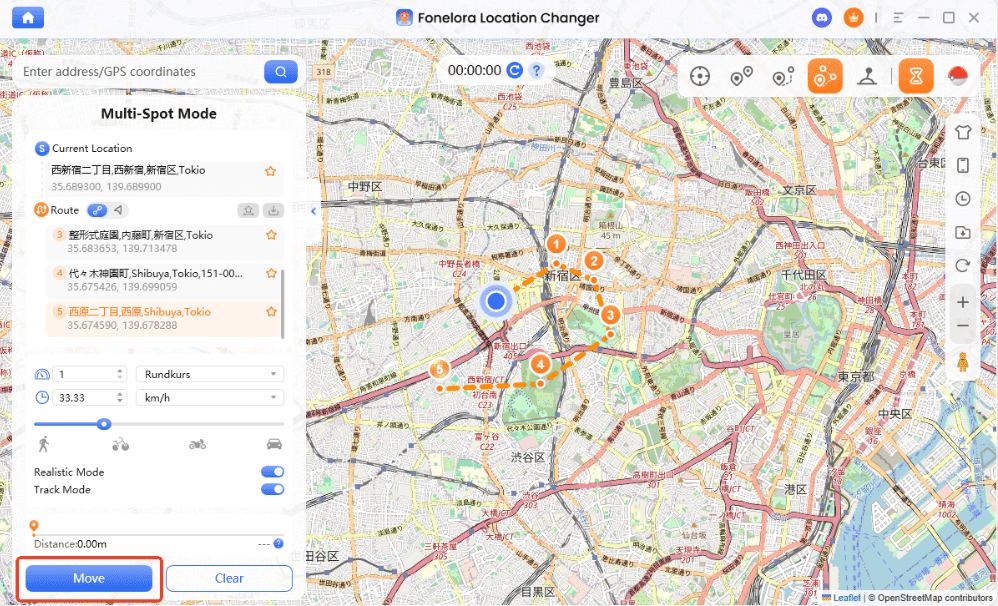
Task: Select the navigation arrow route mode
Action: coord(118,209)
